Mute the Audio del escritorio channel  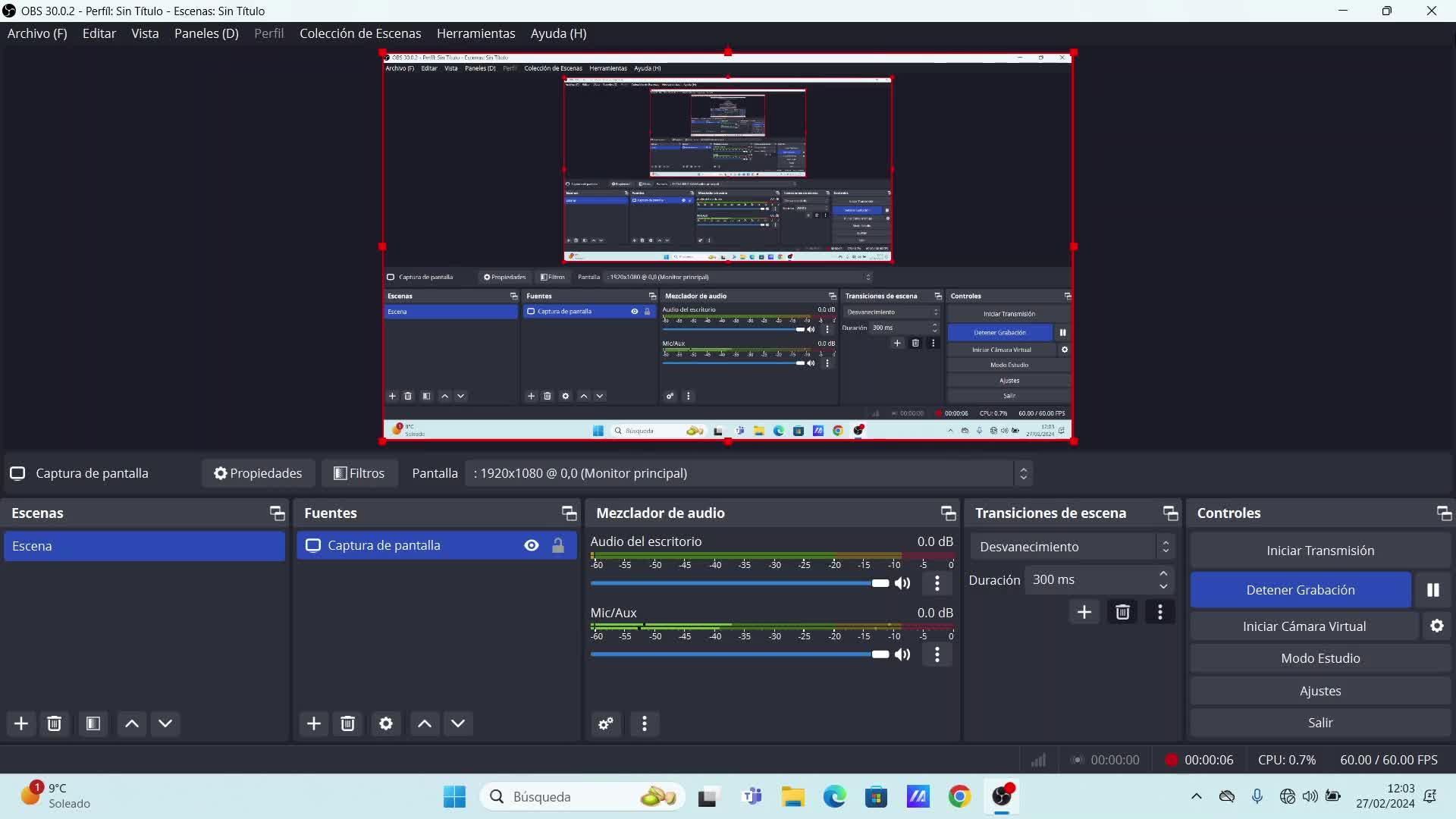(902, 583)
